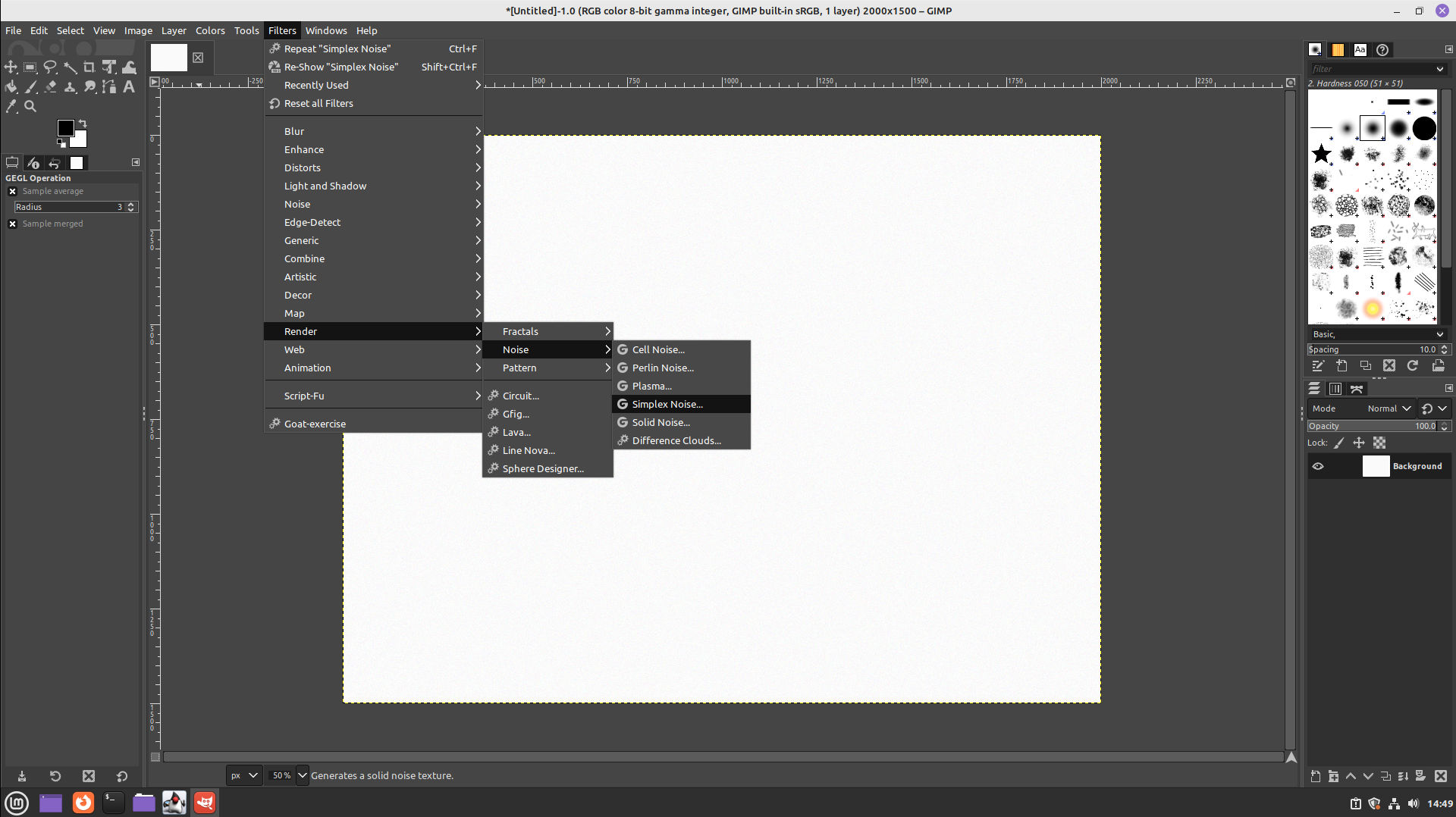This screenshot has height=817, width=1456.
Task: Hide the Background layer using the eye
Action: [x=1318, y=467]
